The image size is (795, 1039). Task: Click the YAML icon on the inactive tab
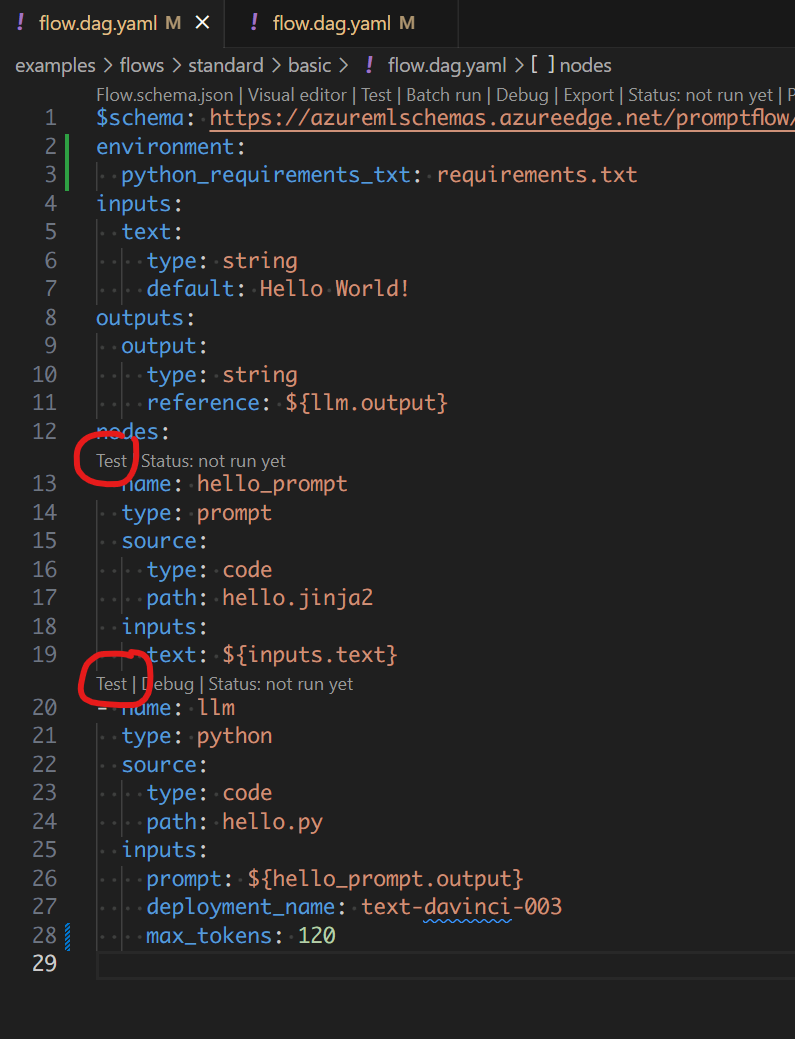pos(254,23)
